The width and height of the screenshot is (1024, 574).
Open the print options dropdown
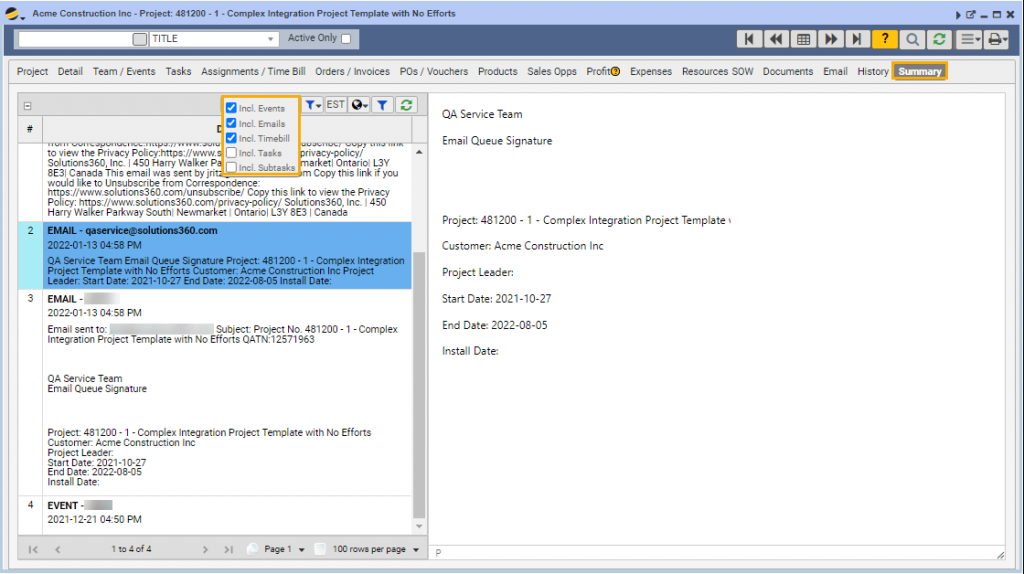point(996,39)
